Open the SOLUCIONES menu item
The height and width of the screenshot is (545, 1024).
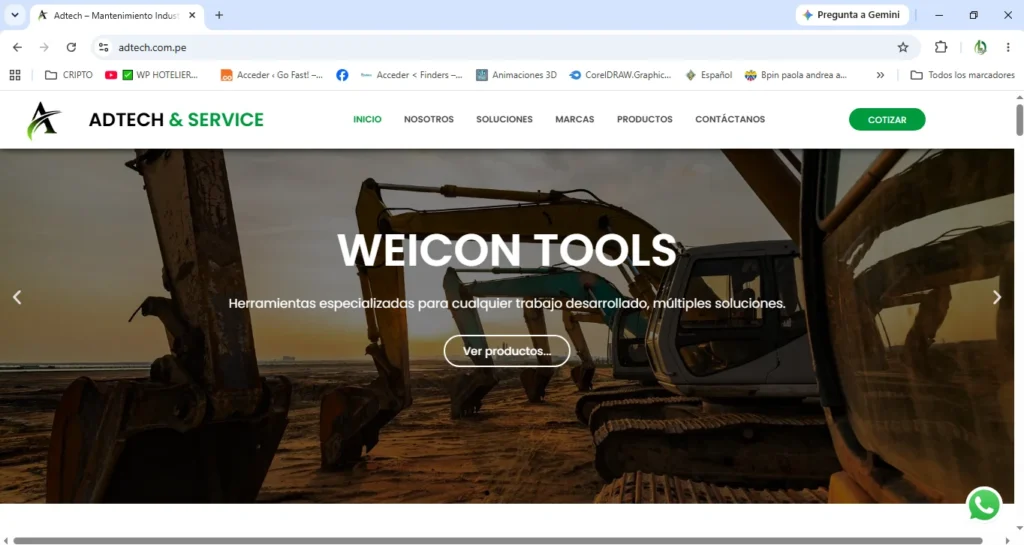(x=504, y=119)
